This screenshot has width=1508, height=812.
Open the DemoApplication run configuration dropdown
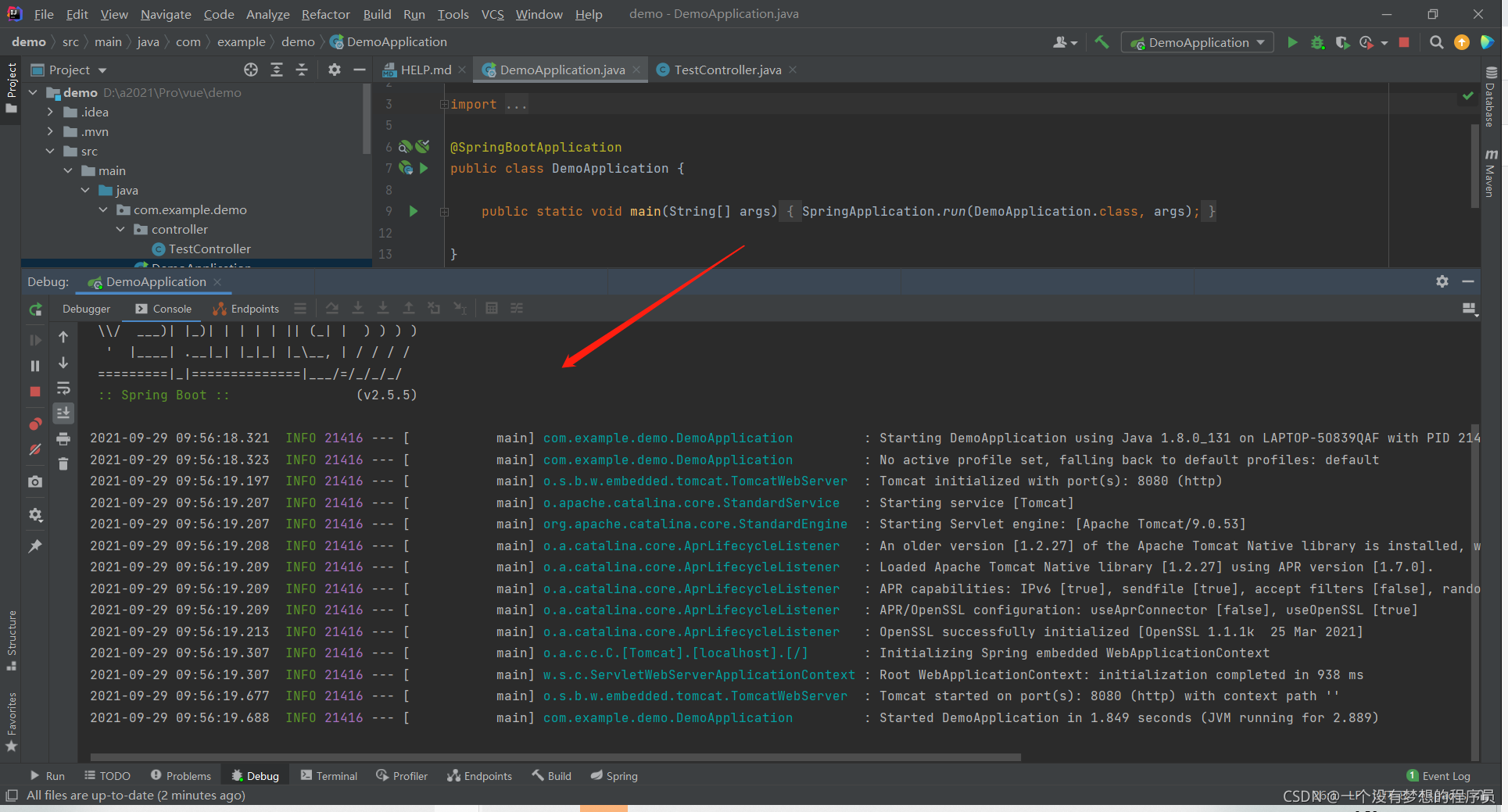(x=1198, y=42)
